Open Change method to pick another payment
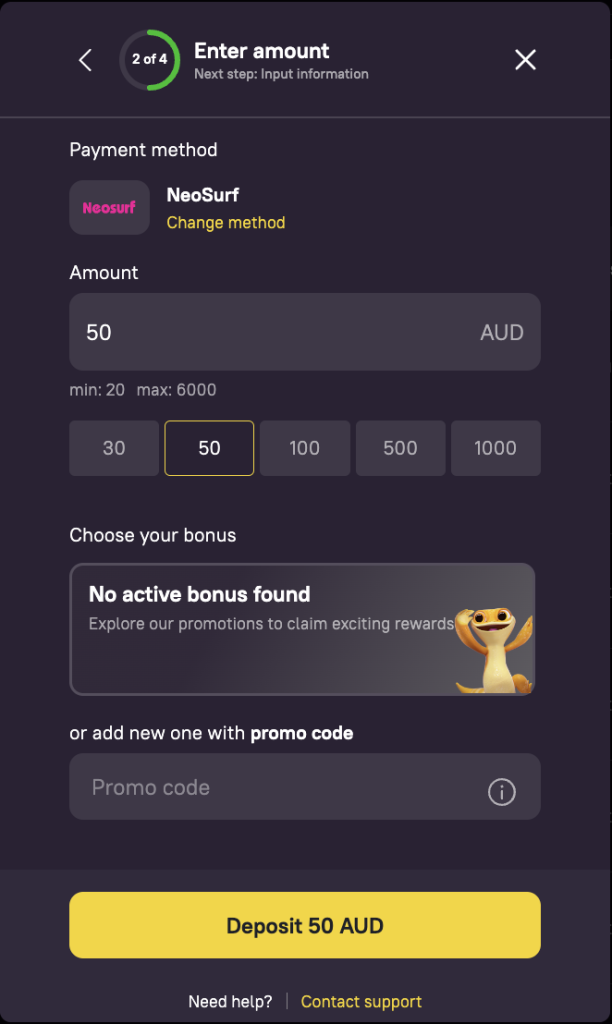The height and width of the screenshot is (1024, 612). [226, 224]
